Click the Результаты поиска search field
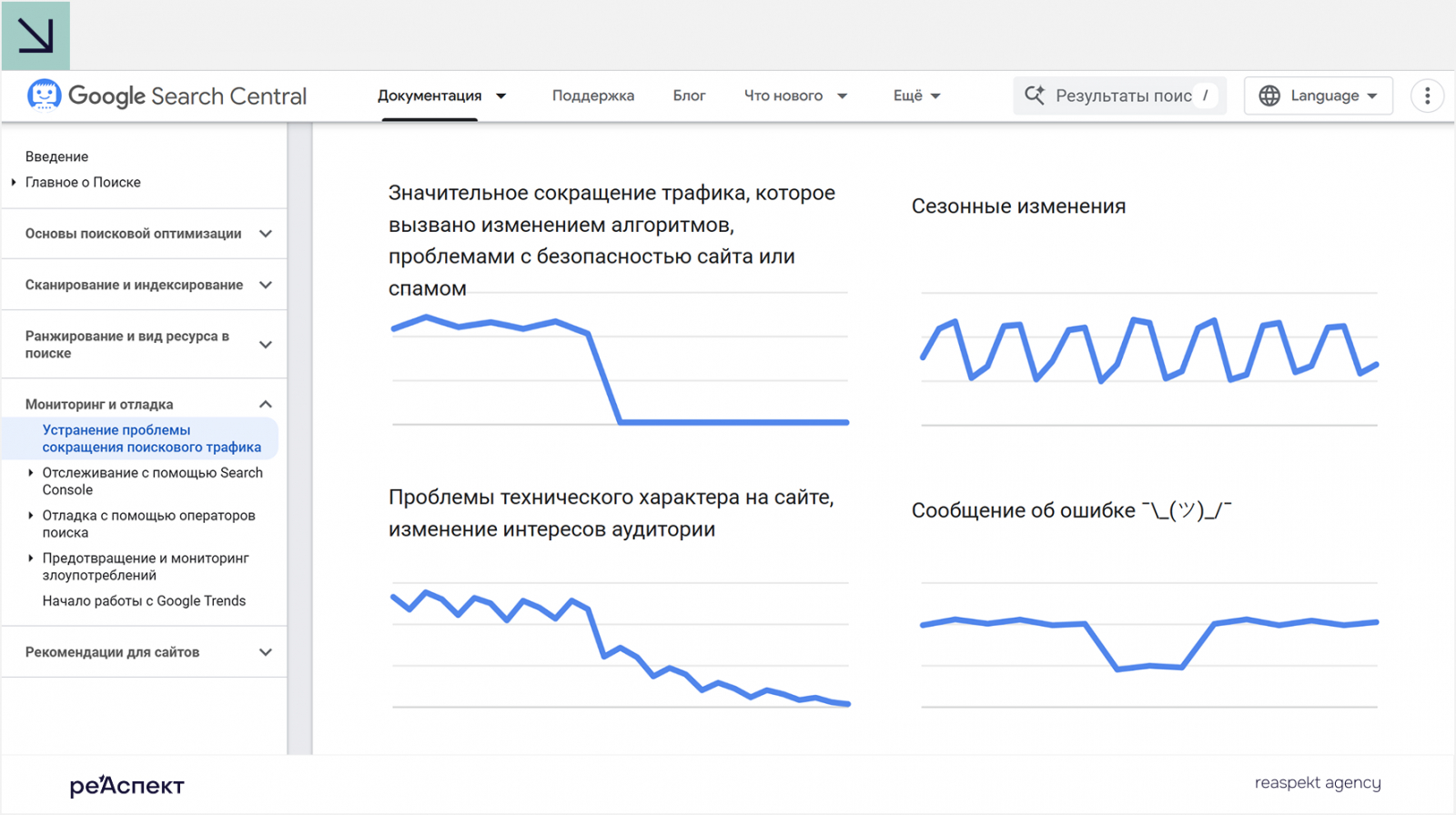This screenshot has width=1456, height=815. [1119, 96]
